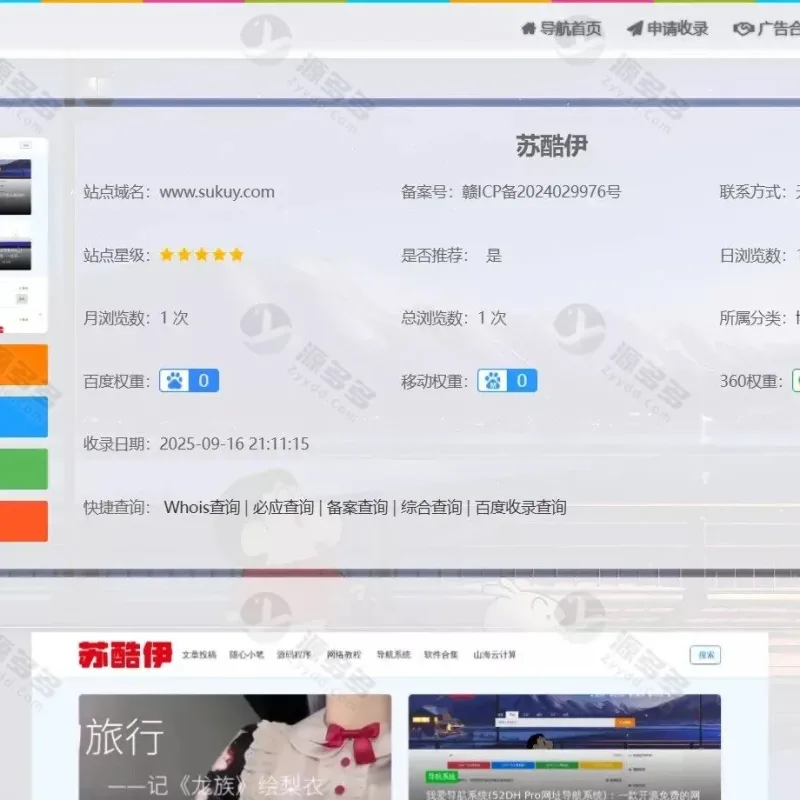Screen dimensions: 800x800
Task: Click the 所属分类 label
Action: tap(753, 318)
